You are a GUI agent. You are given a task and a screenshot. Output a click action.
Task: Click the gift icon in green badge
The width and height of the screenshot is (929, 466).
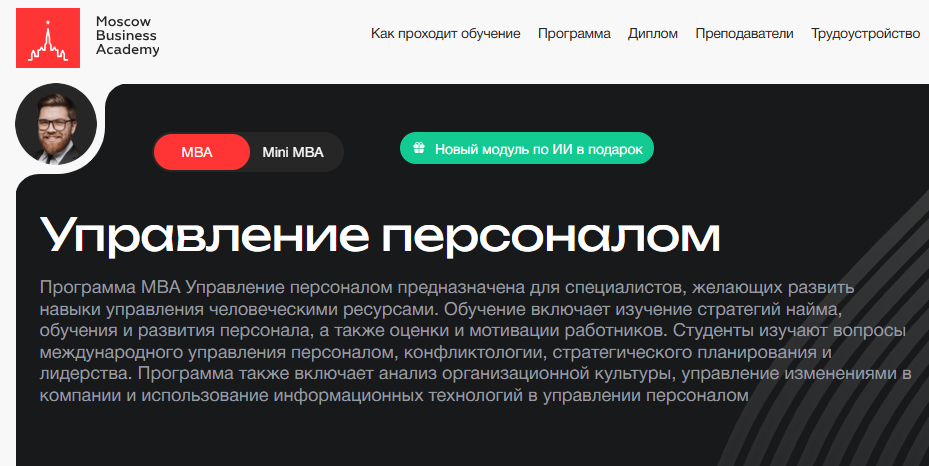[x=419, y=148]
